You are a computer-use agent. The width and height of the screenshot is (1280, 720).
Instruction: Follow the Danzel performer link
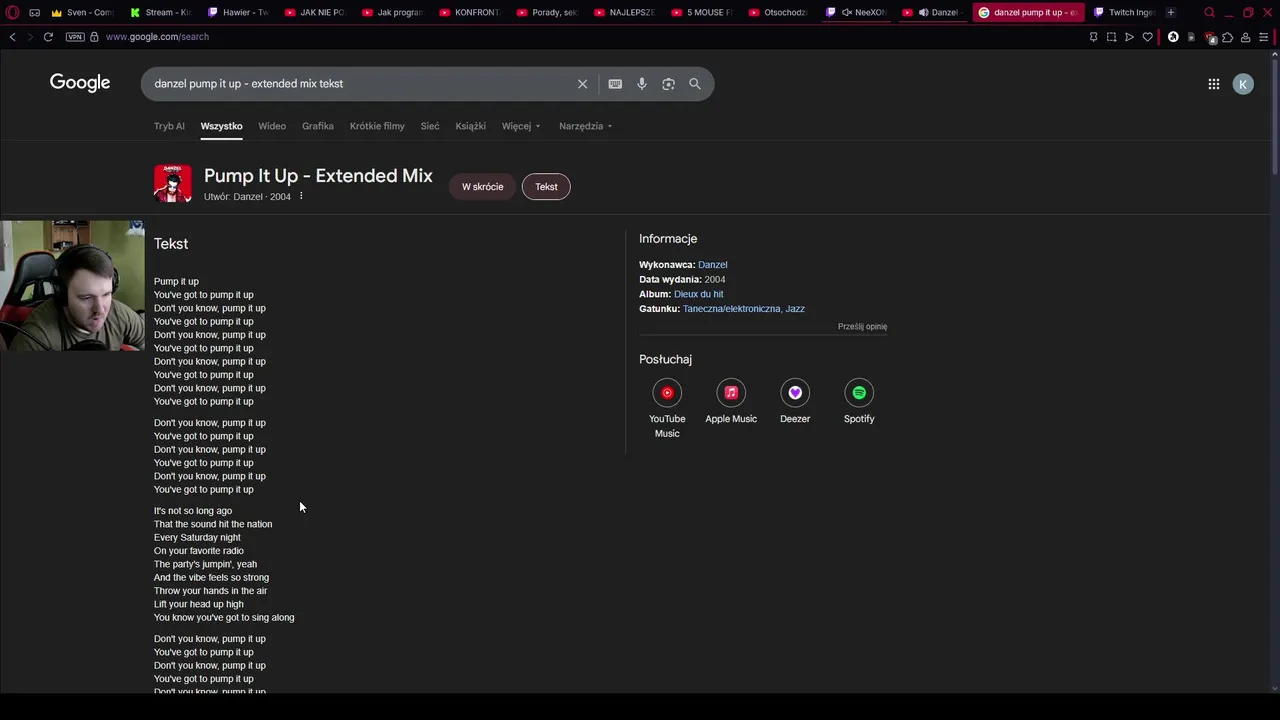712,265
